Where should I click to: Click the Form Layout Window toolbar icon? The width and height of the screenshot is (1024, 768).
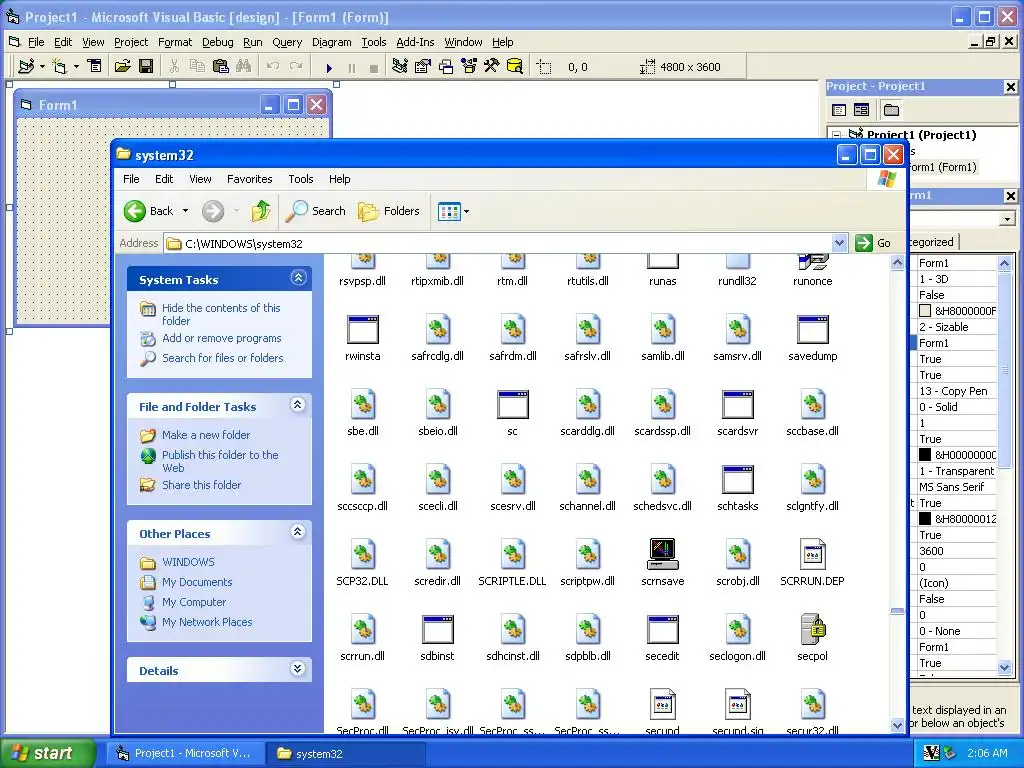[445, 66]
